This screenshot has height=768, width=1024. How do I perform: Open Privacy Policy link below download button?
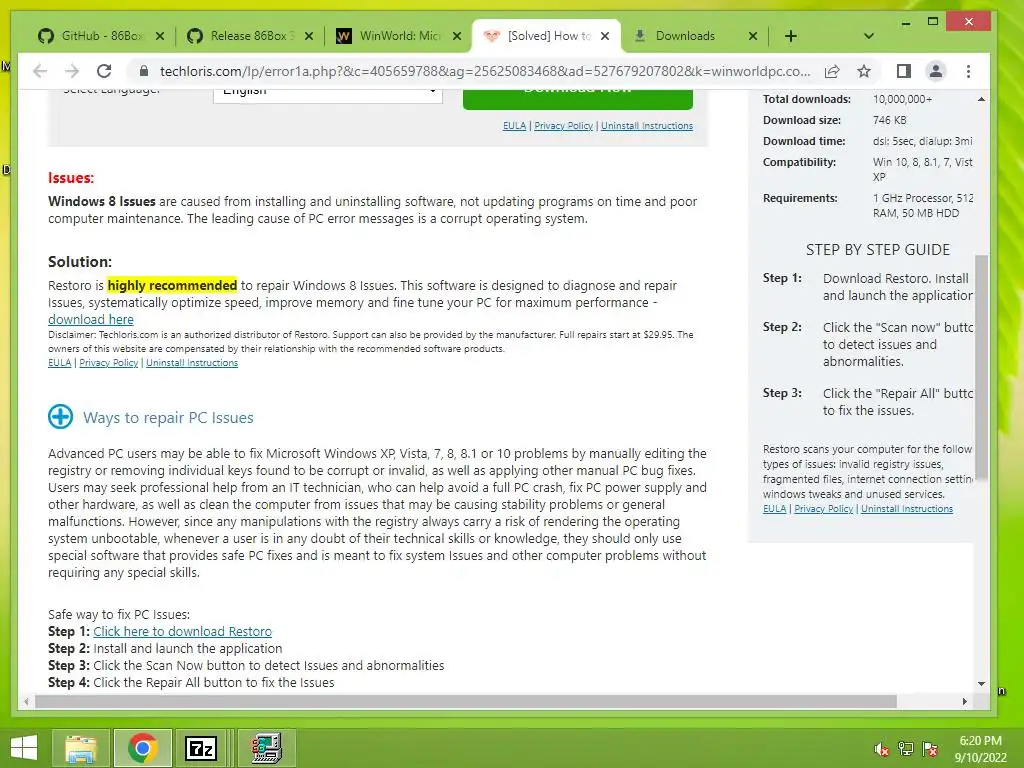coord(564,126)
